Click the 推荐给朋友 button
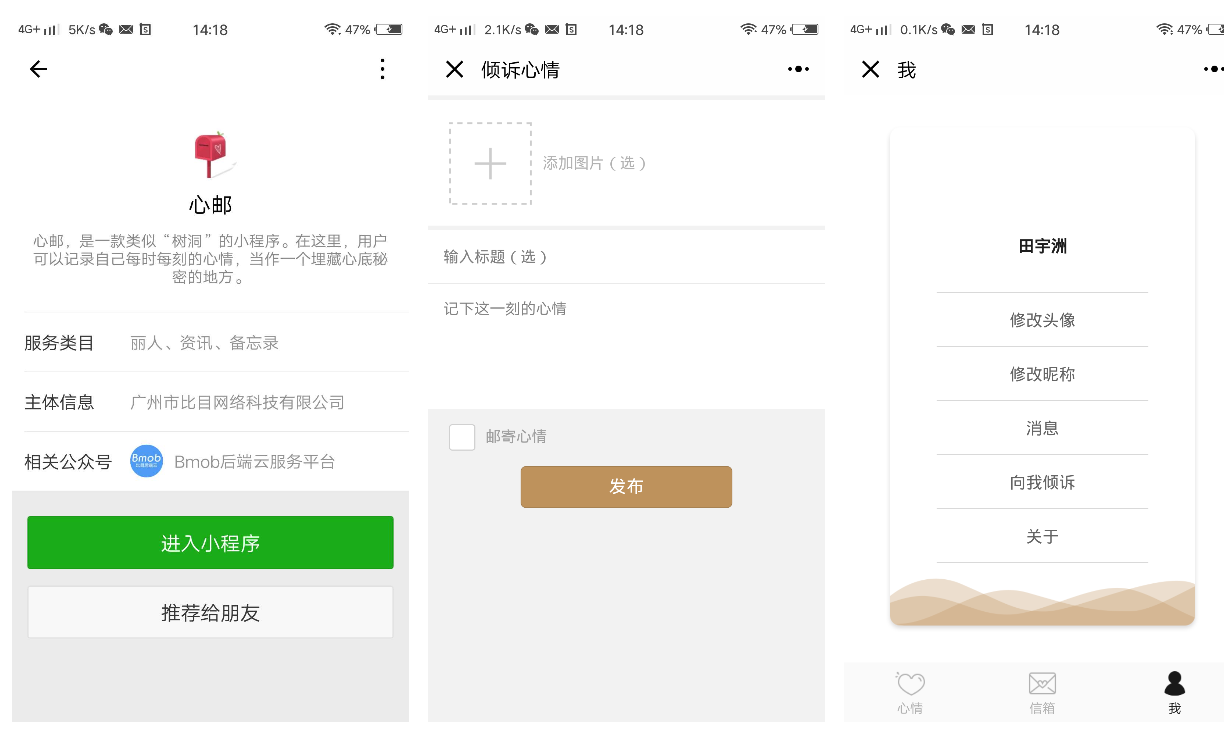The height and width of the screenshot is (734, 1224). tap(210, 612)
